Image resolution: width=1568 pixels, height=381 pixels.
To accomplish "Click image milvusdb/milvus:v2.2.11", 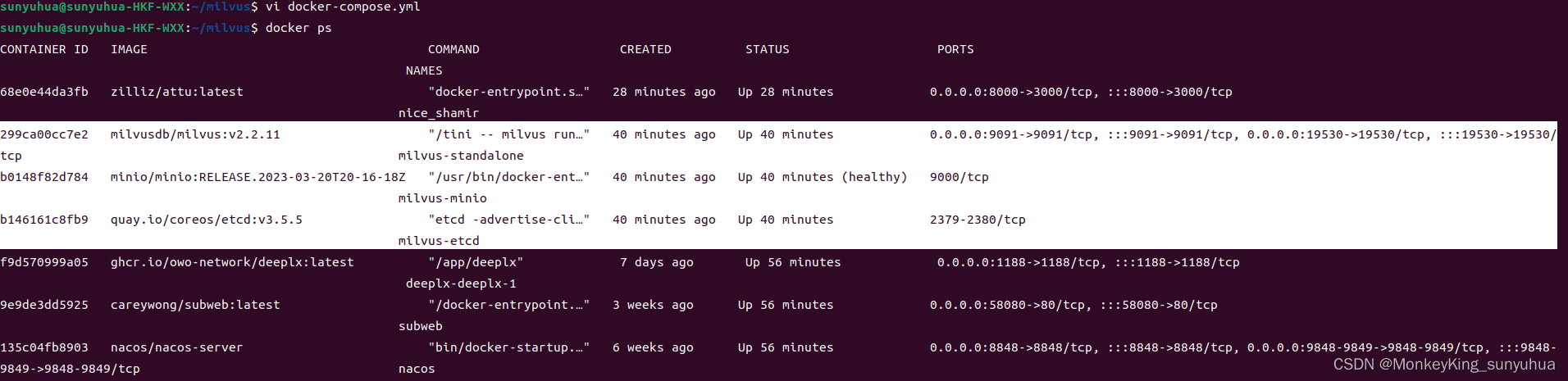I will (x=195, y=134).
